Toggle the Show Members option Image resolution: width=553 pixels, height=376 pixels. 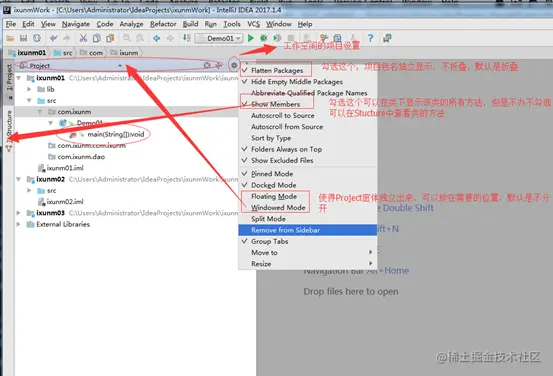[x=276, y=104]
